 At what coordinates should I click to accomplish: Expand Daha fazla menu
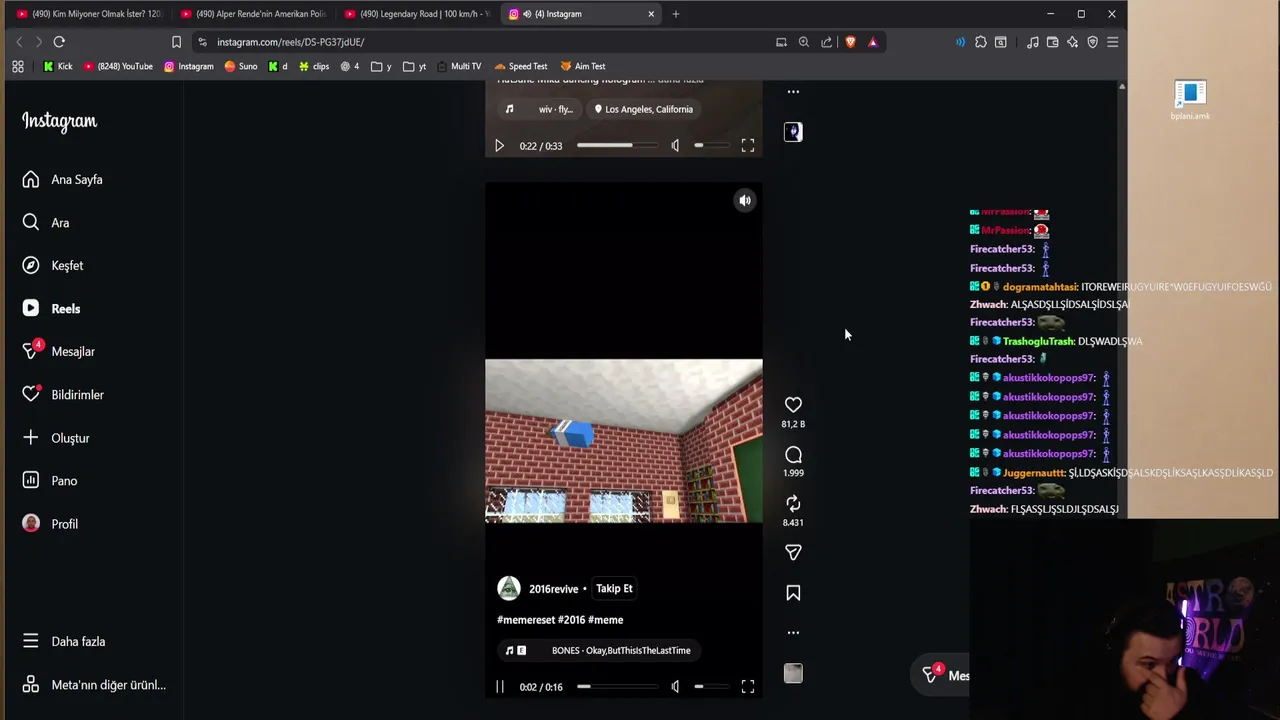tap(64, 642)
